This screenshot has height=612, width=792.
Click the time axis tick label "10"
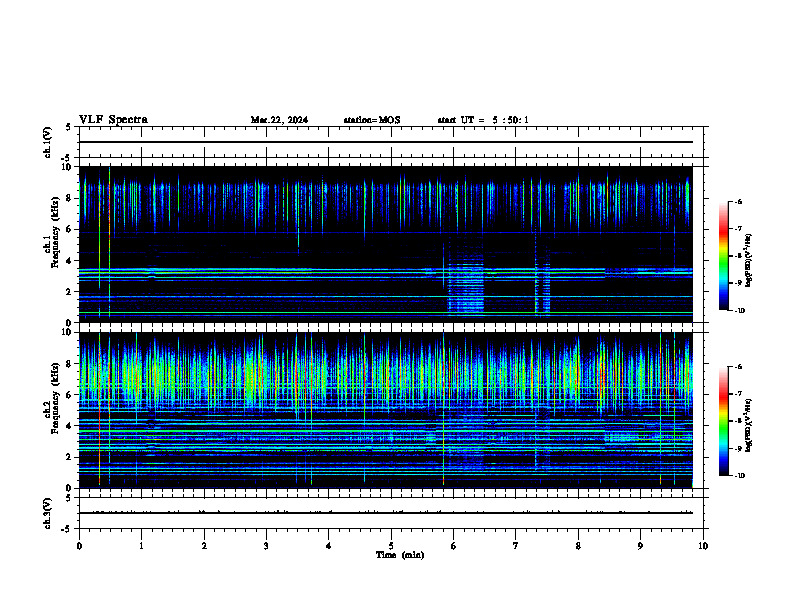click(703, 546)
